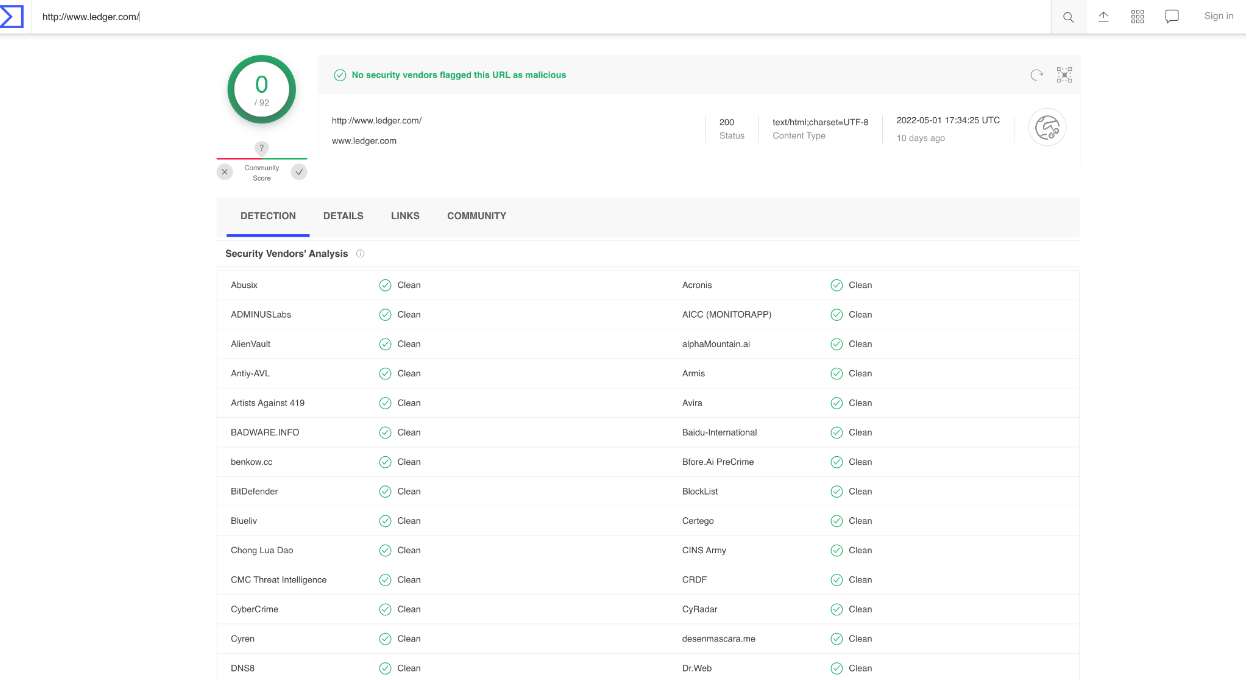This screenshot has width=1258, height=680.
Task: Switch to the DETAILS tab
Action: [343, 216]
